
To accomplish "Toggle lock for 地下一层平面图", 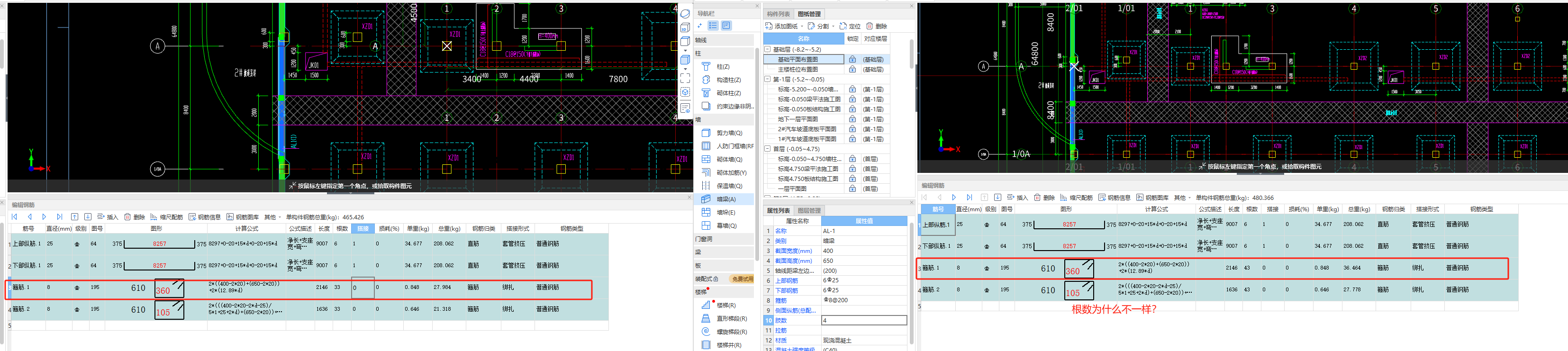I will tap(852, 119).
